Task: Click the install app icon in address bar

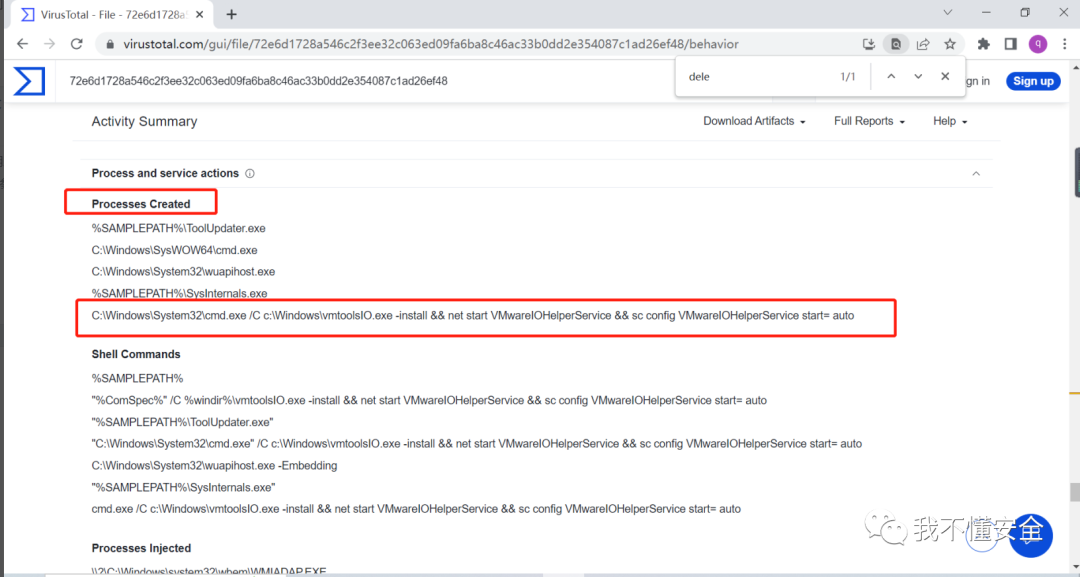Action: 869,44
